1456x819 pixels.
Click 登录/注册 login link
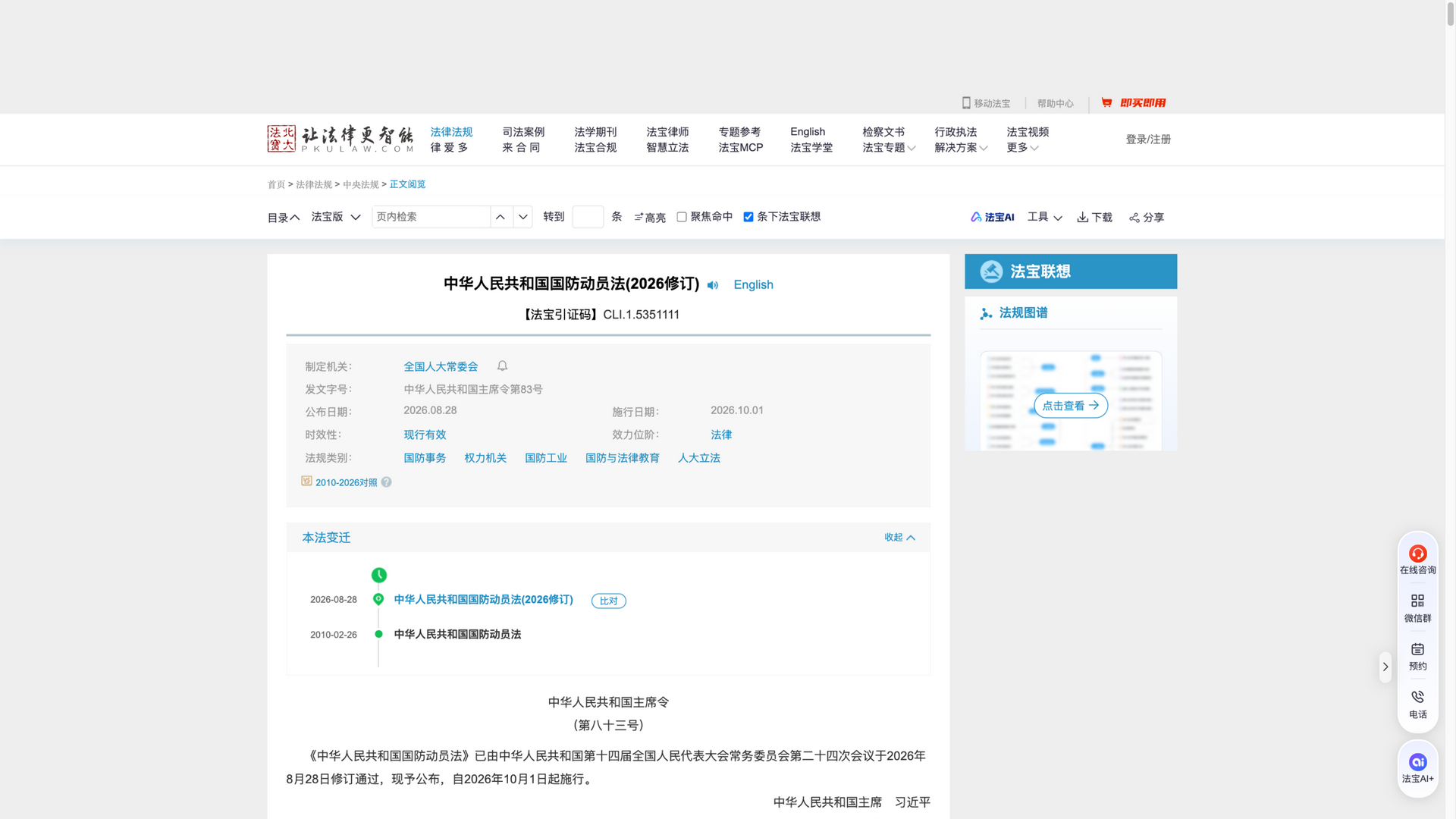coord(1148,140)
